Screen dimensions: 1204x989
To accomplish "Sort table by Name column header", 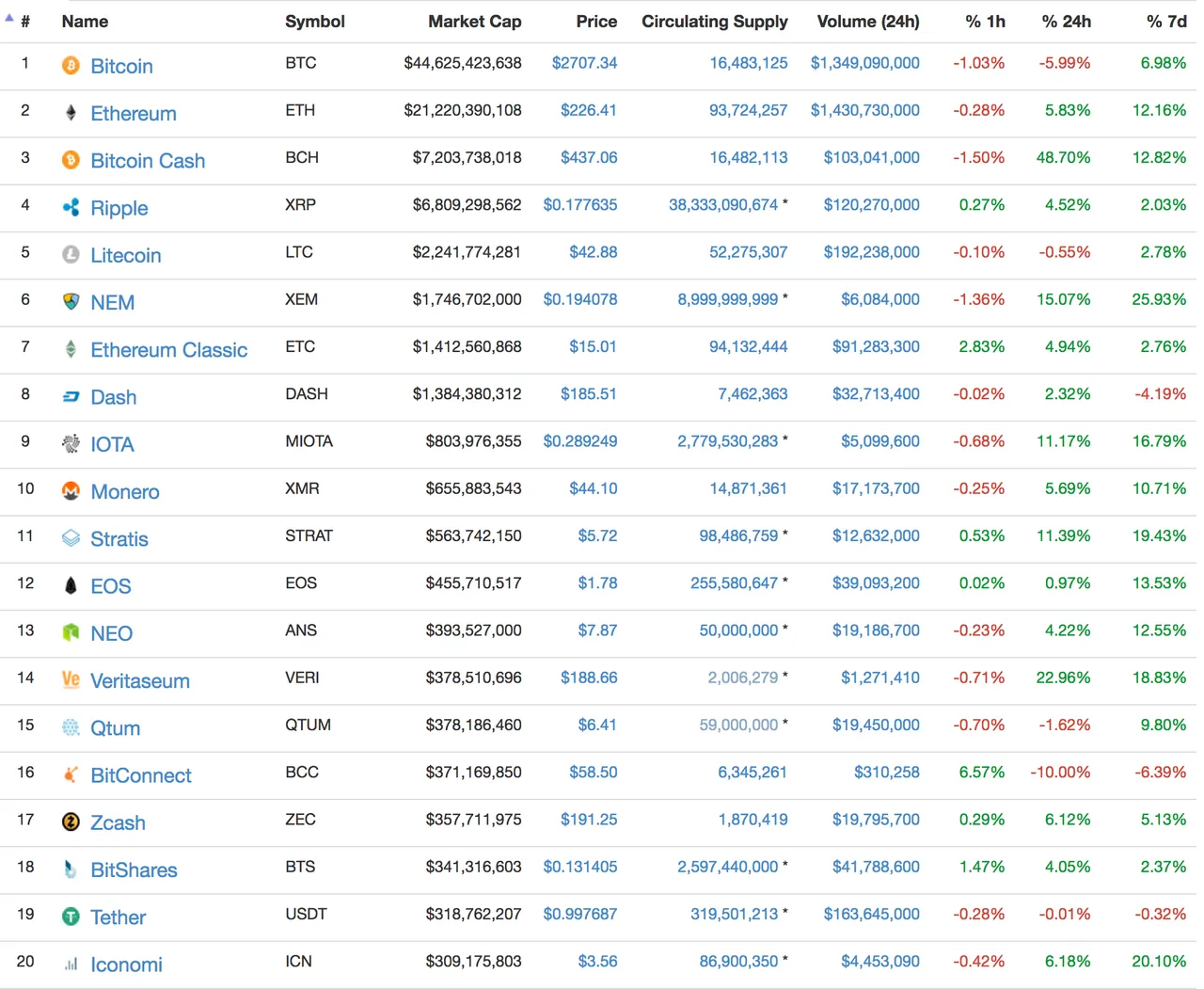I will tap(85, 21).
